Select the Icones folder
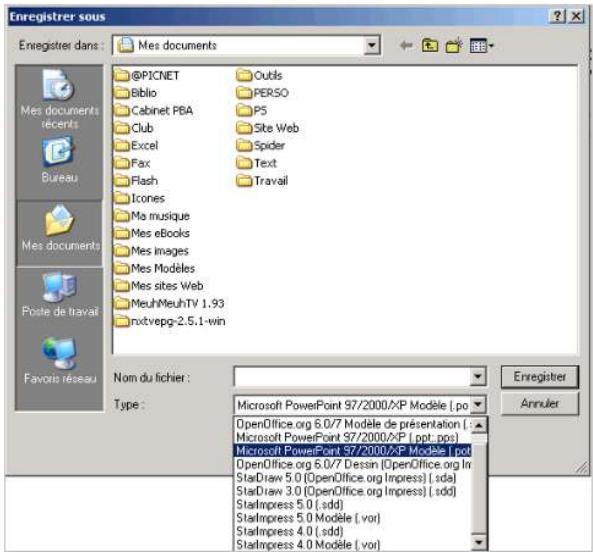The width and height of the screenshot is (593, 553). coord(140,198)
